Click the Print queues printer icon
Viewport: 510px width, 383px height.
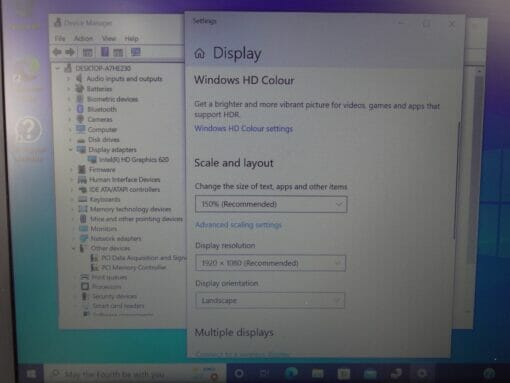click(85, 277)
